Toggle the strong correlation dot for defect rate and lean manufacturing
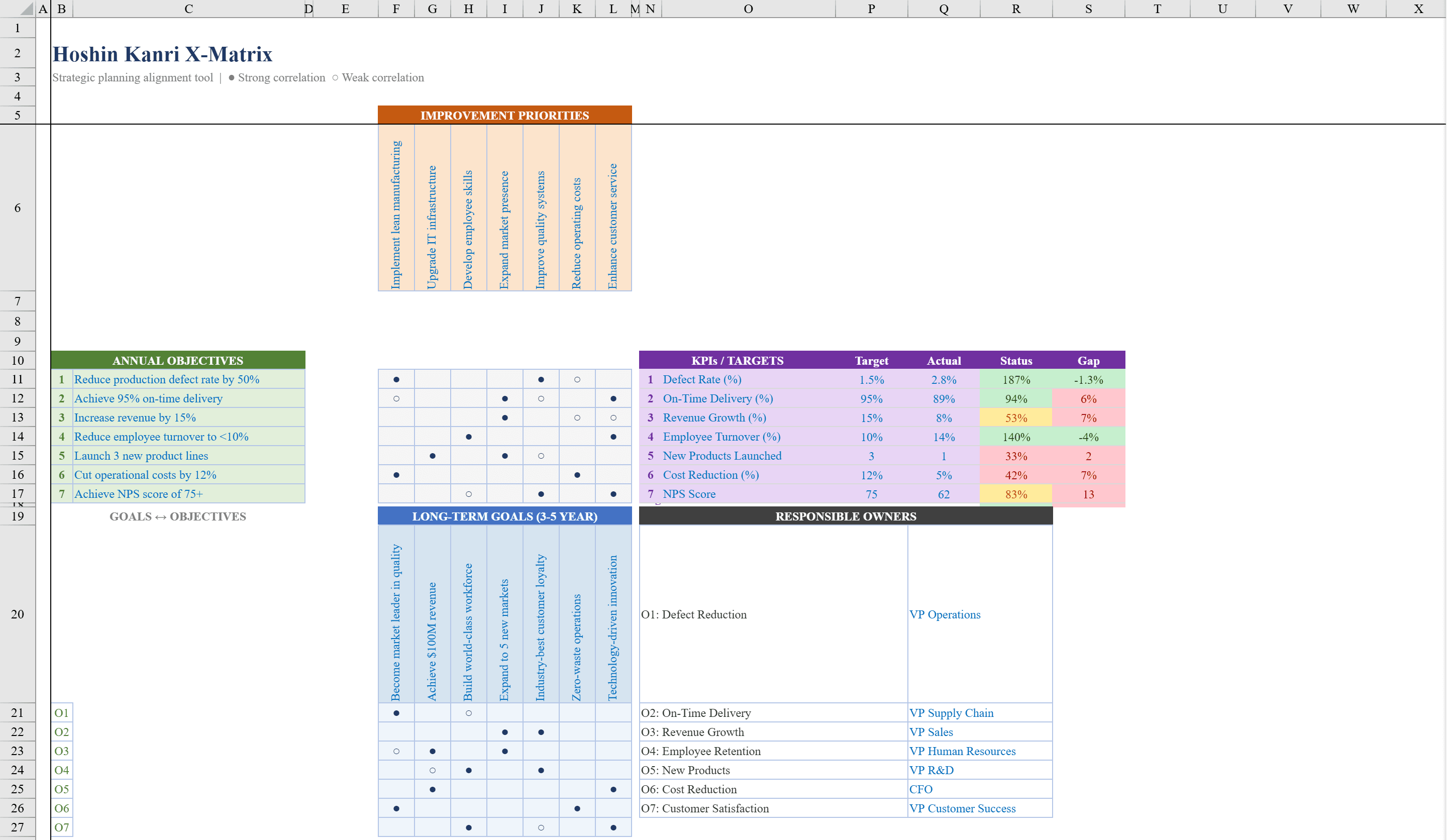 click(396, 379)
